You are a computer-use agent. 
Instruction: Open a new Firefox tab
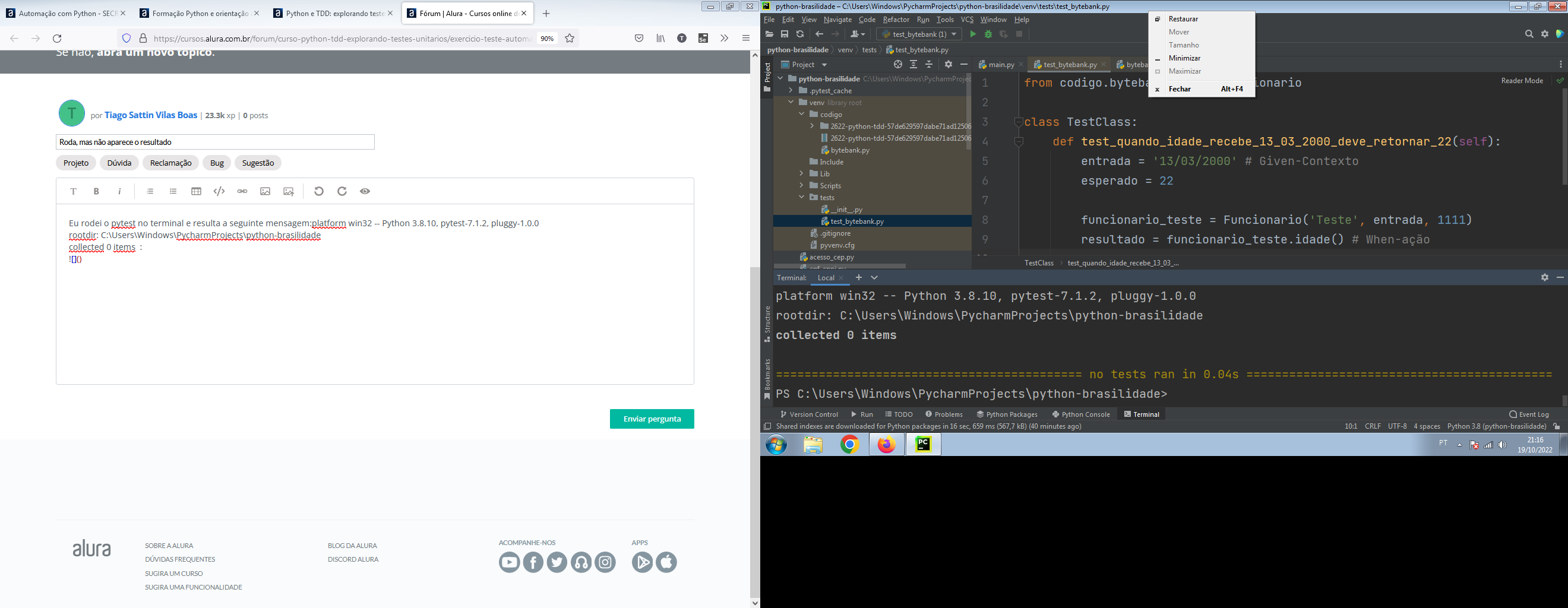(x=546, y=14)
